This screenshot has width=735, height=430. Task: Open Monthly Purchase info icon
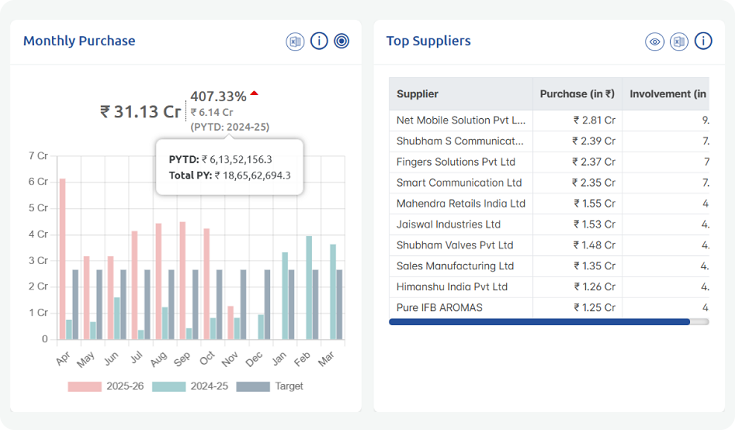click(x=319, y=41)
